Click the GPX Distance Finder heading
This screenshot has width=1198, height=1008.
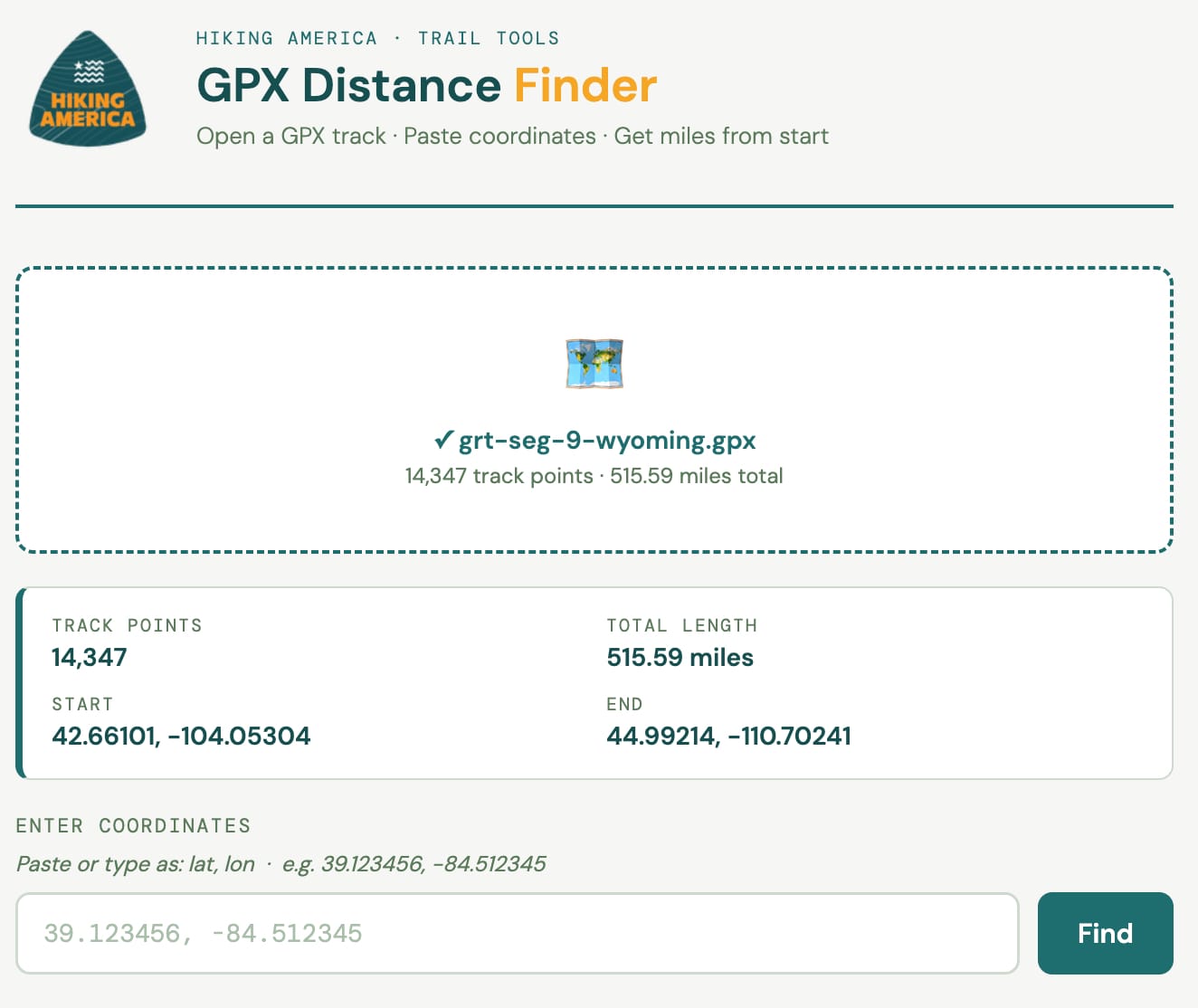click(x=427, y=86)
